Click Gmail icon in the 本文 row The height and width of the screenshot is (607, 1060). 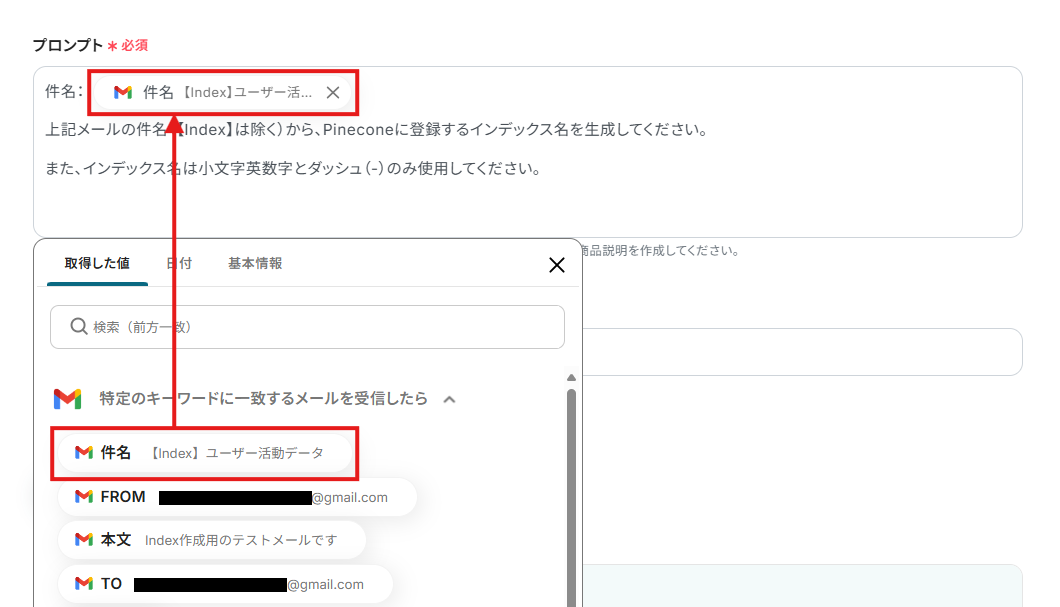pos(84,539)
